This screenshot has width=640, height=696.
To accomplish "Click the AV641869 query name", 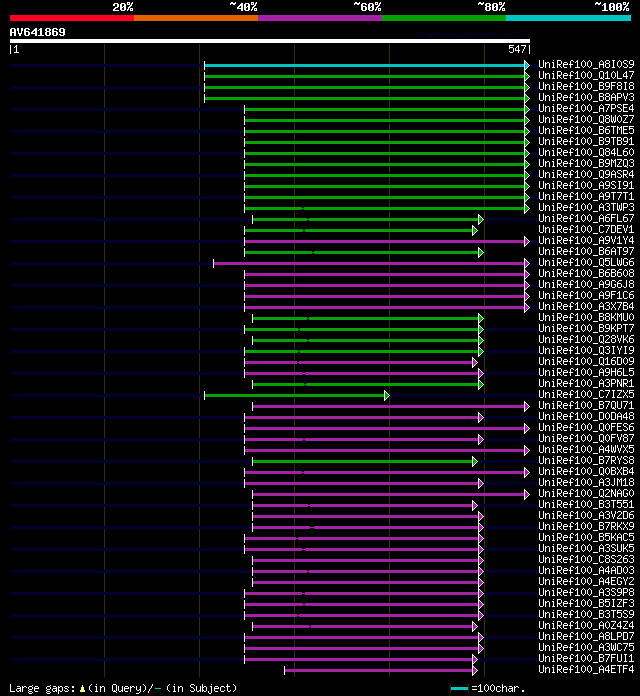I will coord(38,32).
